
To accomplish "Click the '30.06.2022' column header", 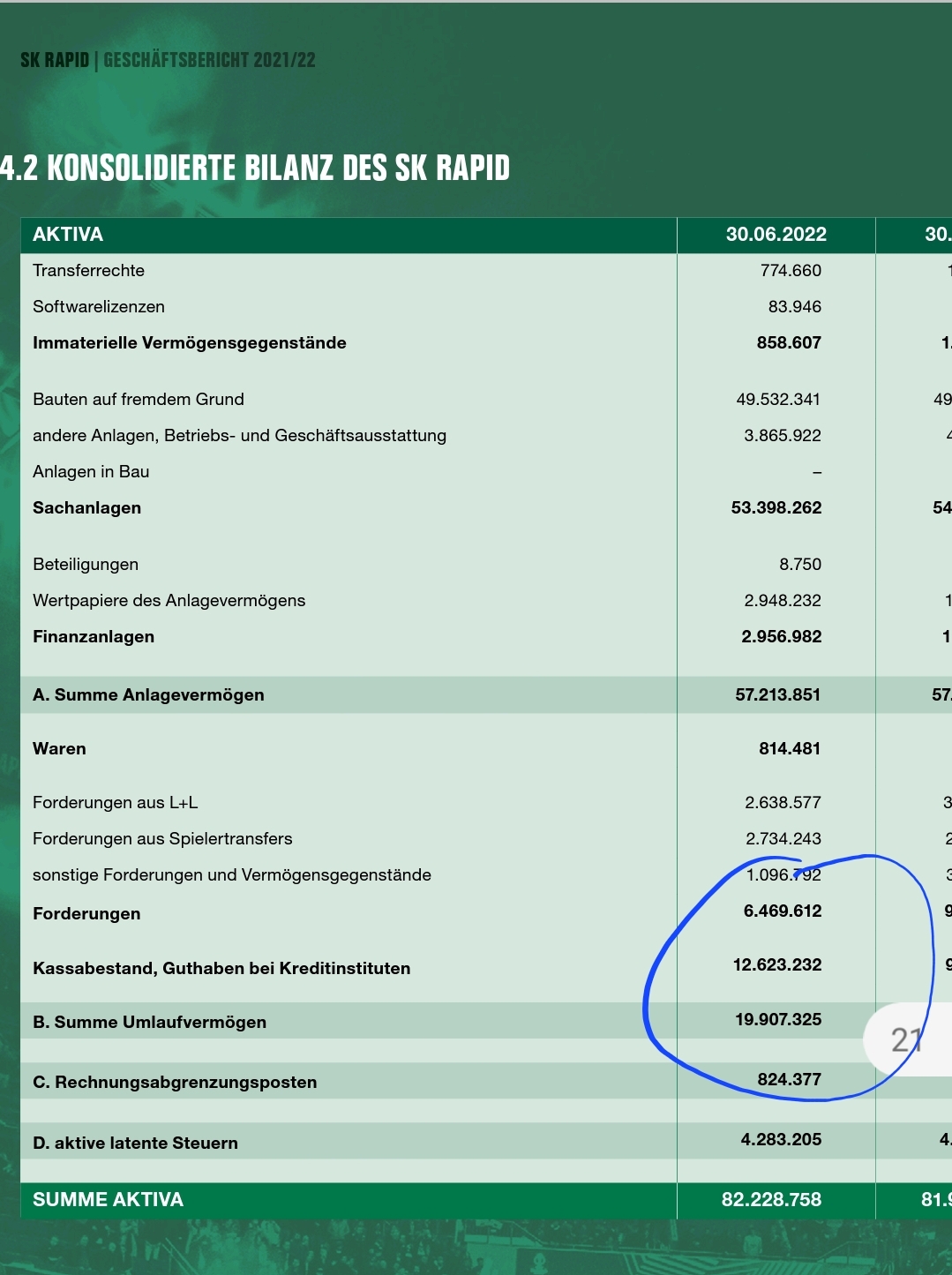I will click(776, 235).
